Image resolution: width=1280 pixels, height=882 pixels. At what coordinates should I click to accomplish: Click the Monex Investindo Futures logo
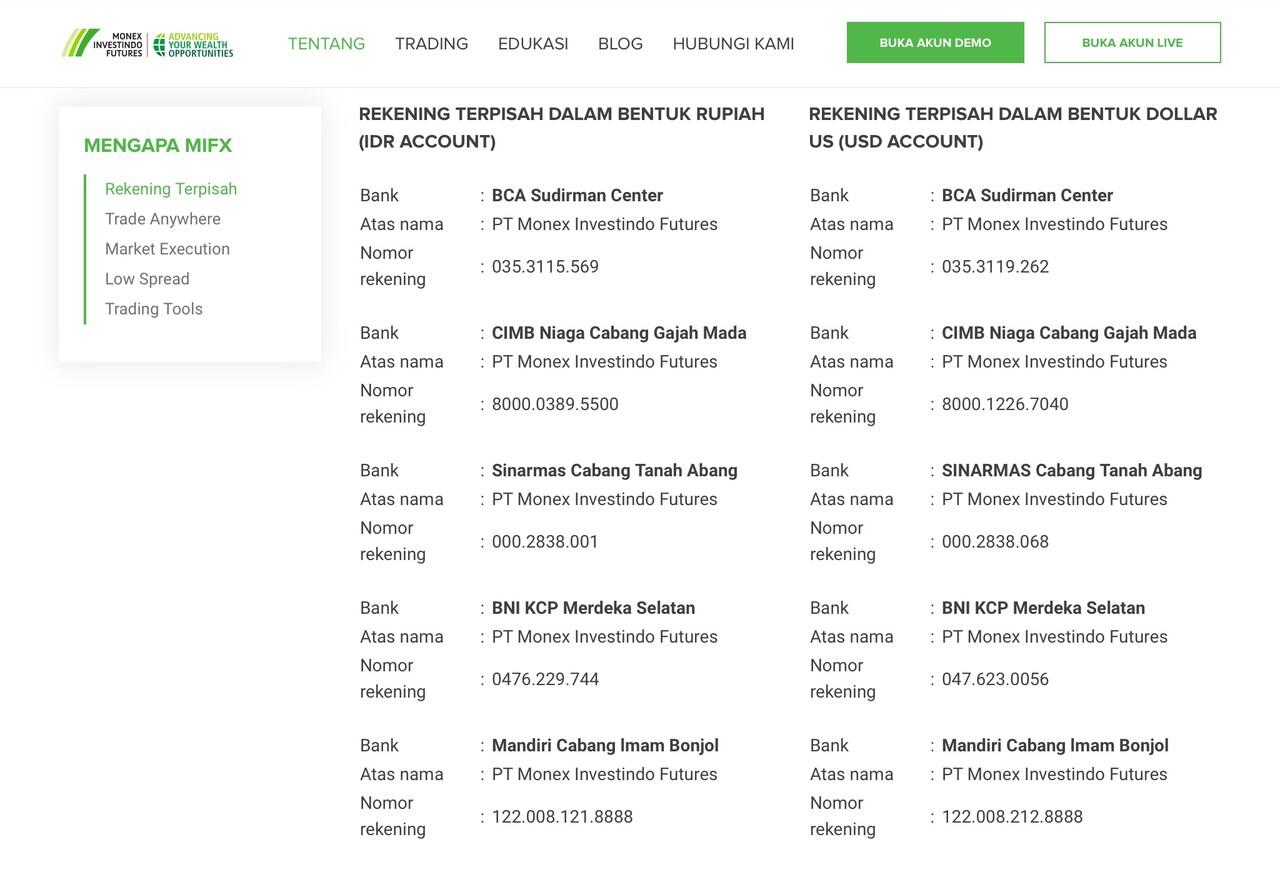tap(147, 44)
